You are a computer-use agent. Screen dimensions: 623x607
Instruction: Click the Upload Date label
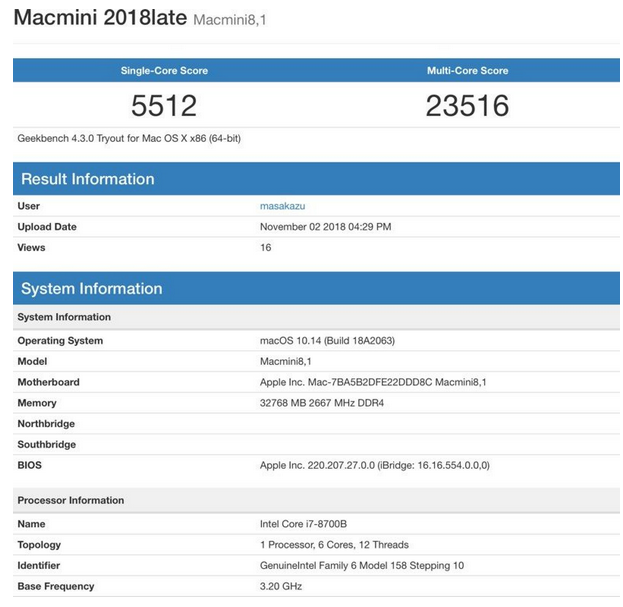tap(47, 226)
